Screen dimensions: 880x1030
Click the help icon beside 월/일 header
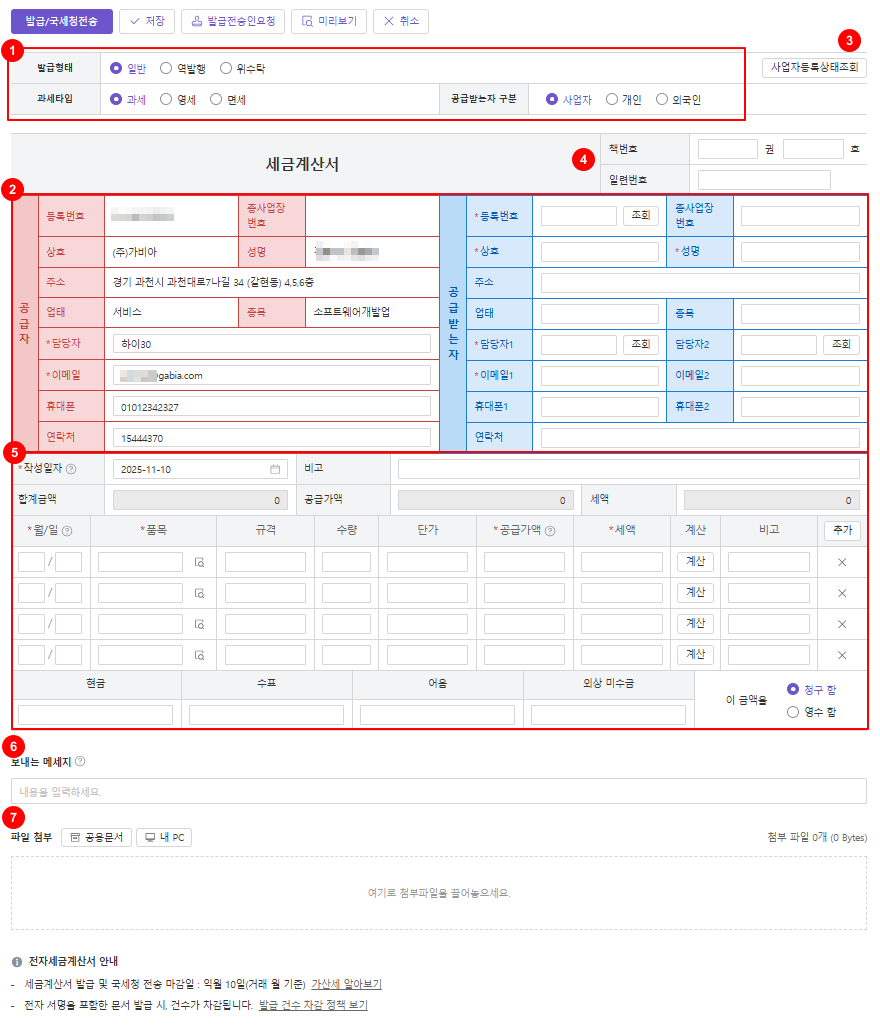coord(67,531)
